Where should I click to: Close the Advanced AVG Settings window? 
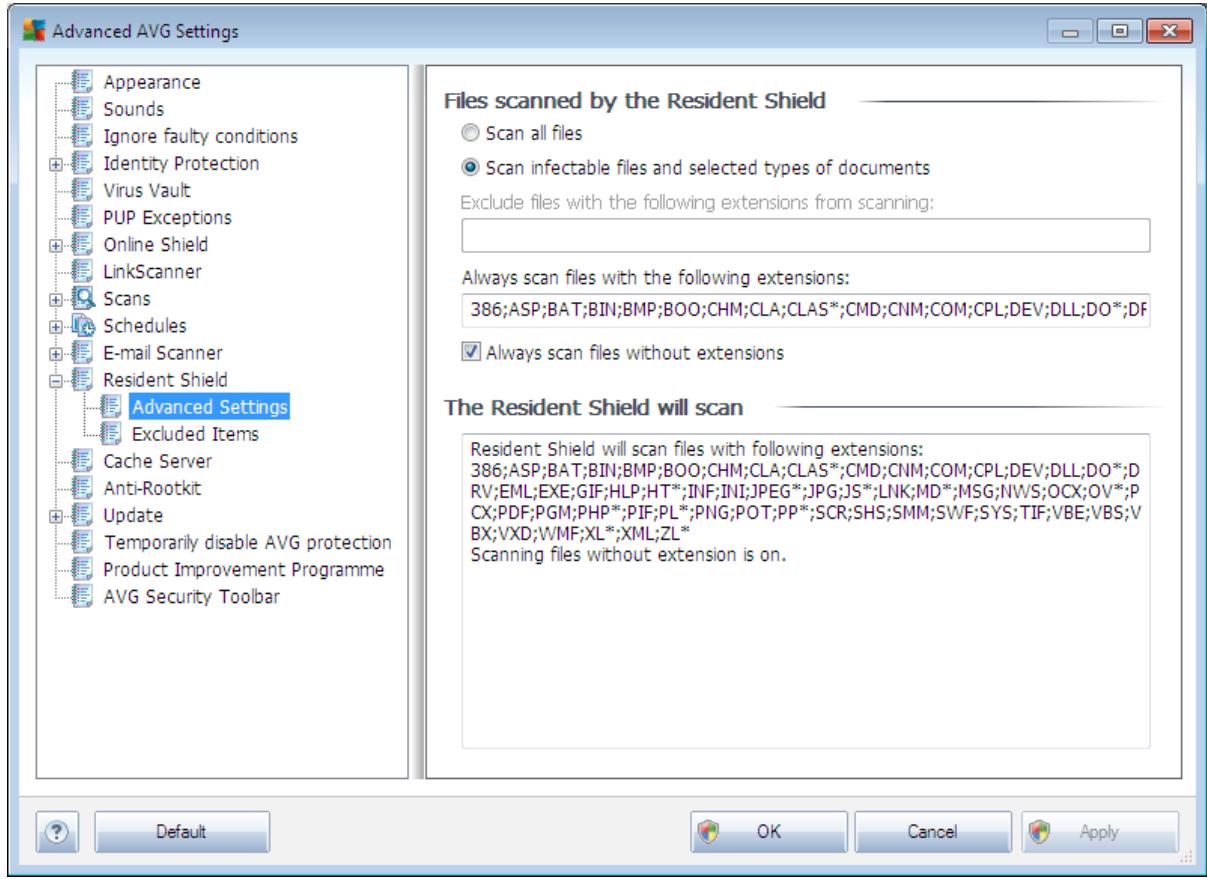coord(1168,31)
